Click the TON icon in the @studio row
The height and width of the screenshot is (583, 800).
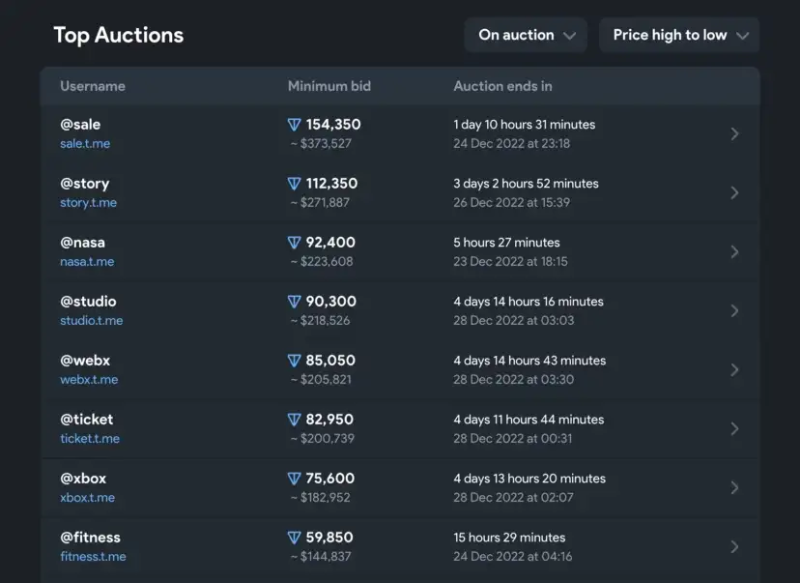[294, 302]
